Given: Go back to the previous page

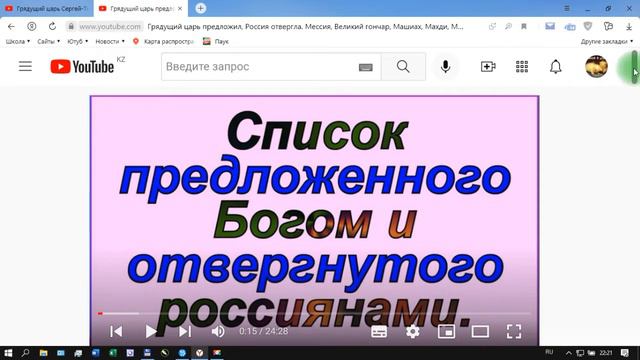Looking at the screenshot, I should click(11, 27).
